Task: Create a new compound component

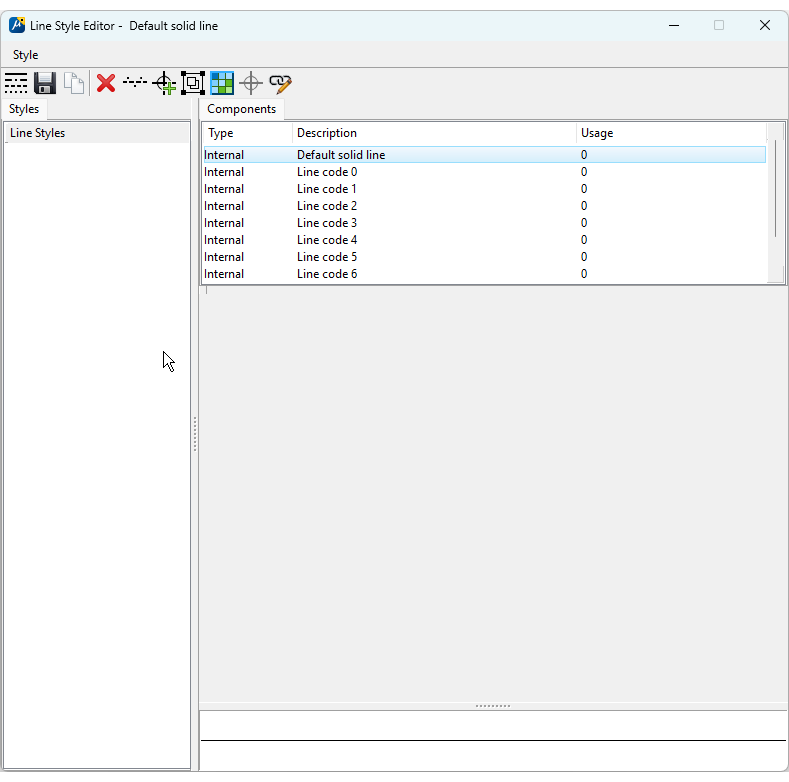Action: [193, 83]
